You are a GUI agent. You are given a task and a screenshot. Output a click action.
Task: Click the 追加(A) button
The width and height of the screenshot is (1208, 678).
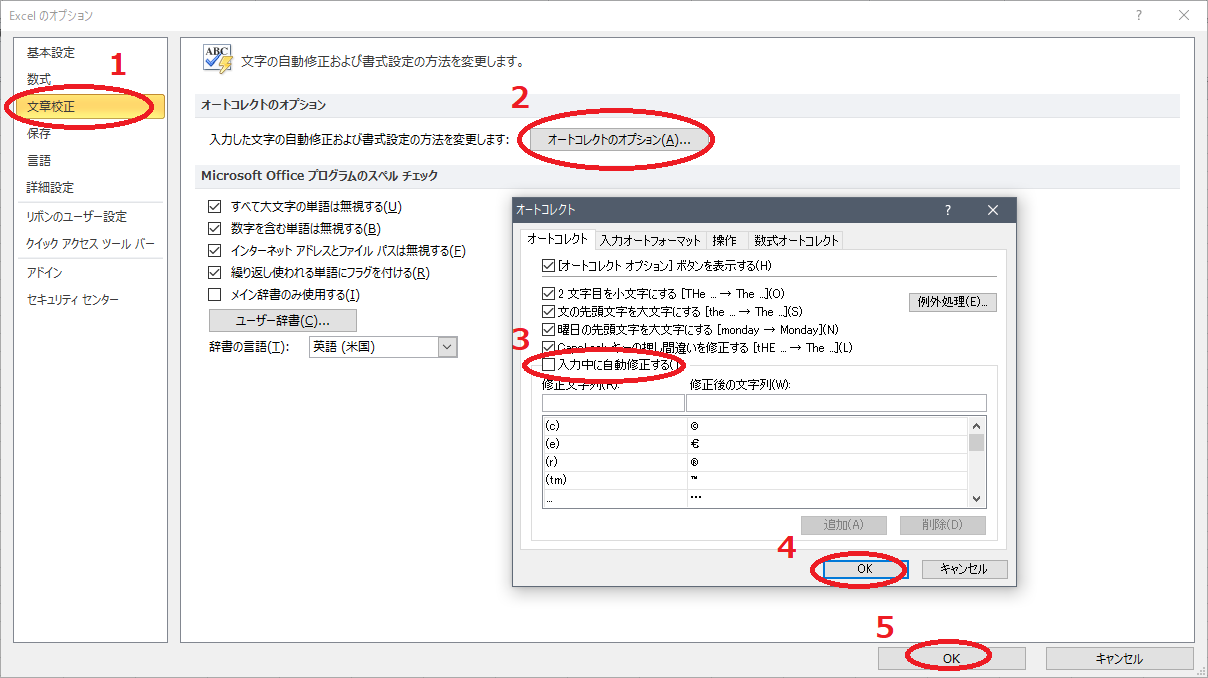(844, 525)
